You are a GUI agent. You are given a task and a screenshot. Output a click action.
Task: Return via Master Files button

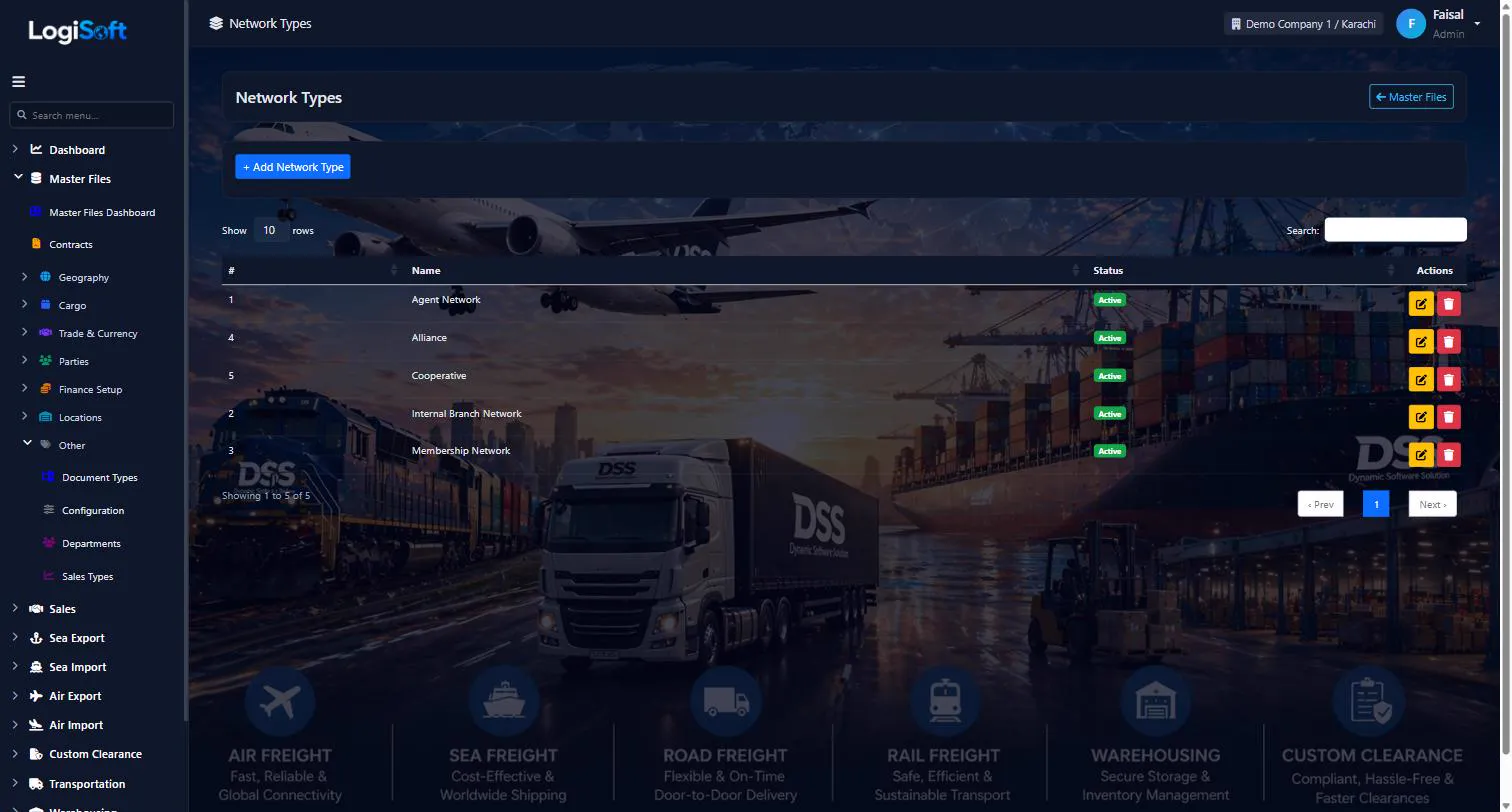(1411, 97)
